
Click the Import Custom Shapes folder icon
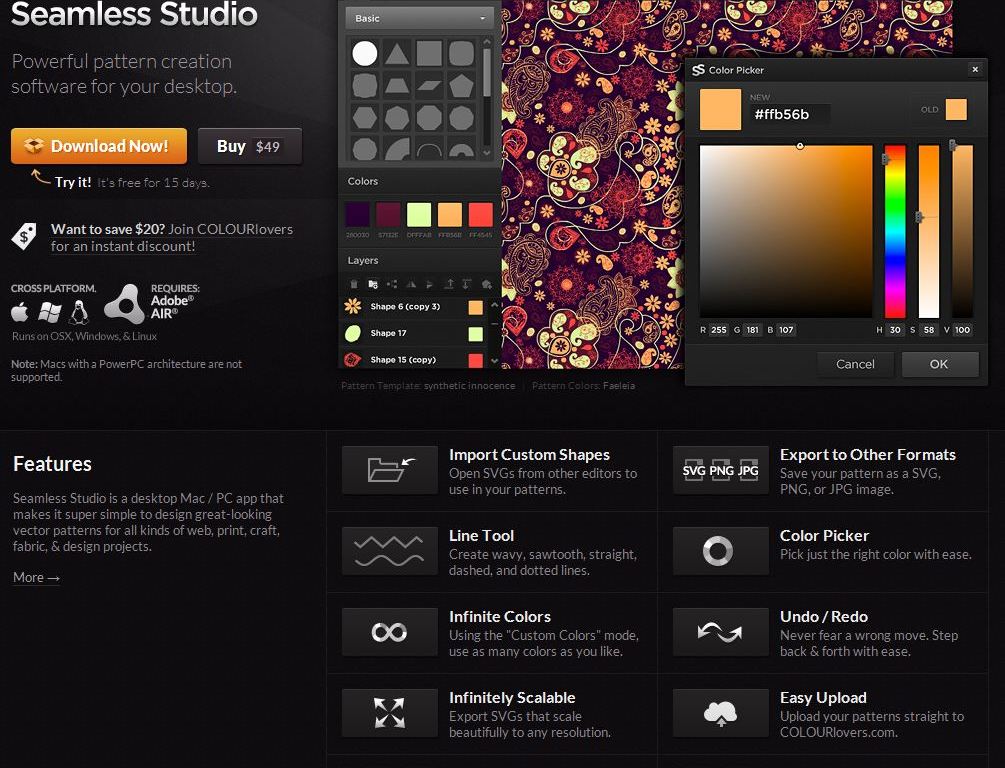(389, 470)
